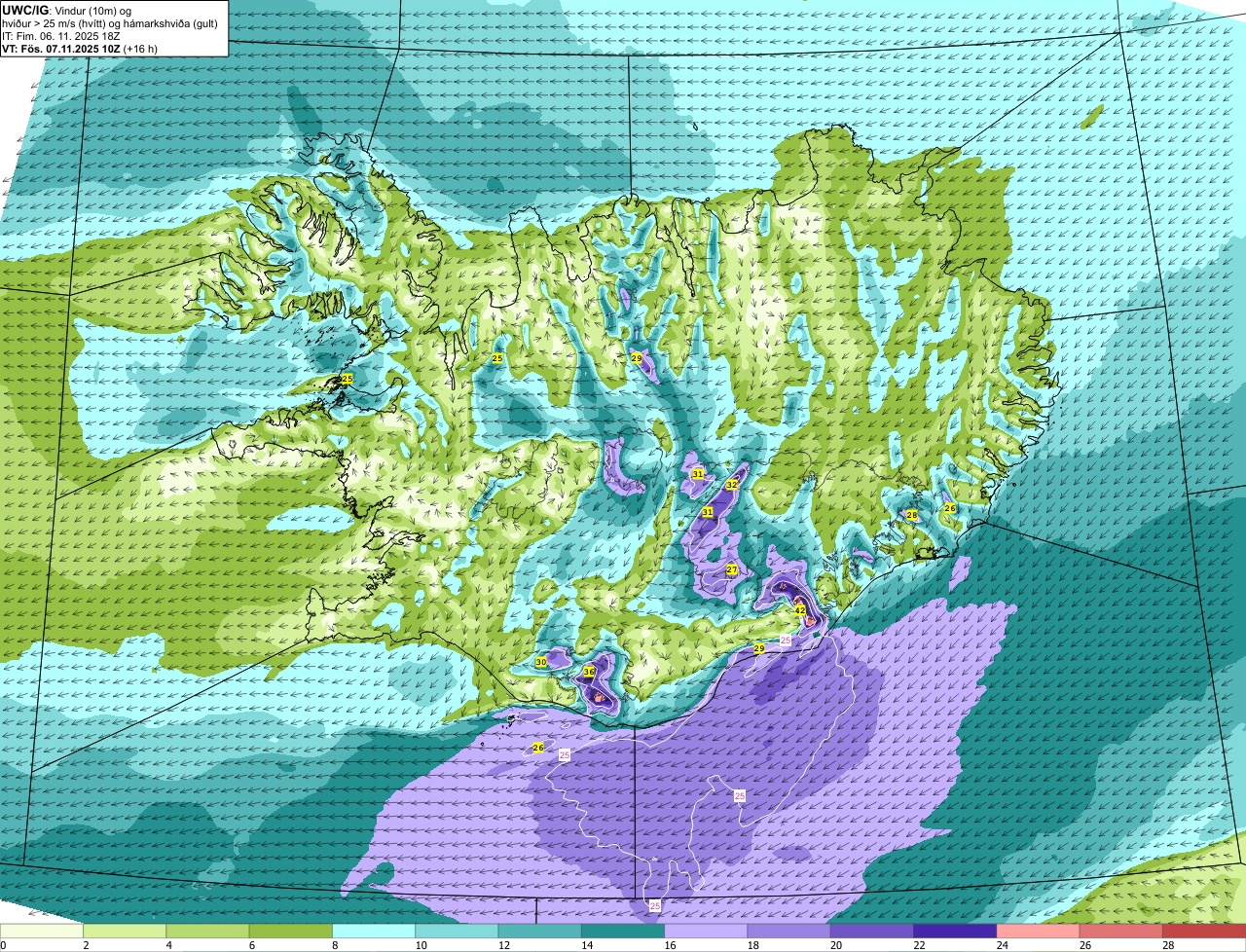Image resolution: width=1246 pixels, height=952 pixels.
Task: Click the yellow 27 max gust label
Action: (732, 569)
